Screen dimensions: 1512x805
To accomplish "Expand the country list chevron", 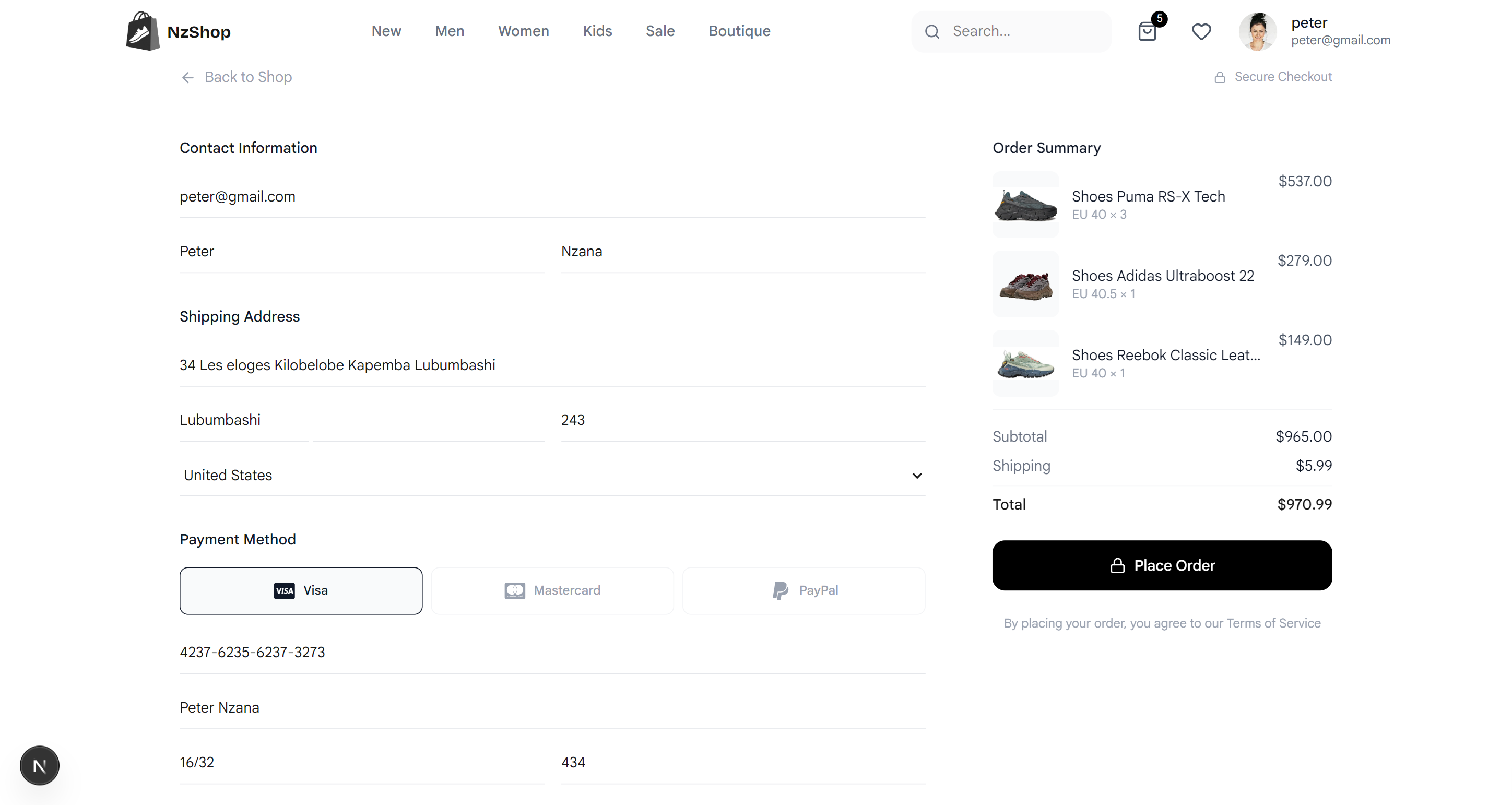I will [916, 476].
